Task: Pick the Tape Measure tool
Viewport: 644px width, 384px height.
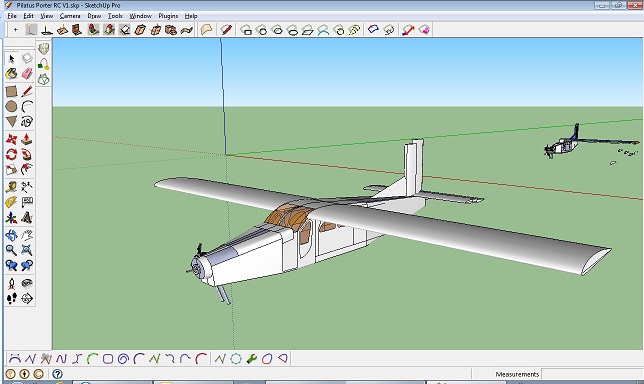Action: pos(12,187)
